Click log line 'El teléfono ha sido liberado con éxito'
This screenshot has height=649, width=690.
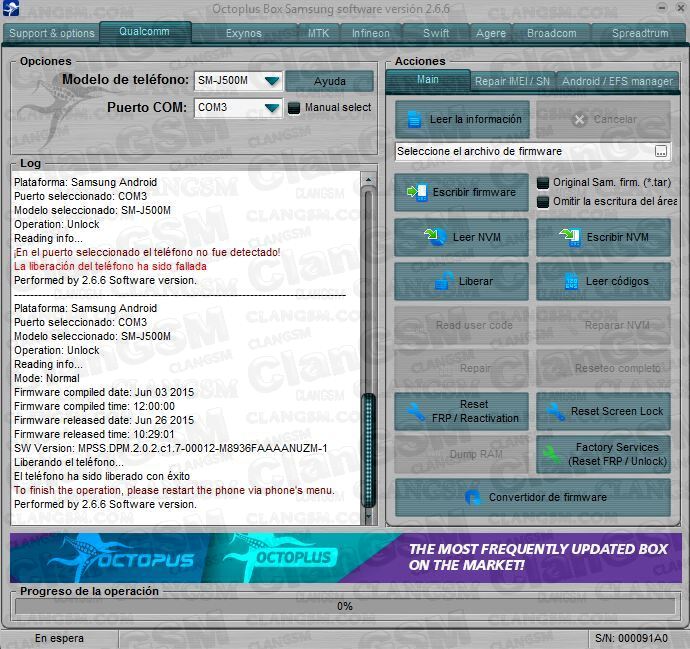click(102, 477)
